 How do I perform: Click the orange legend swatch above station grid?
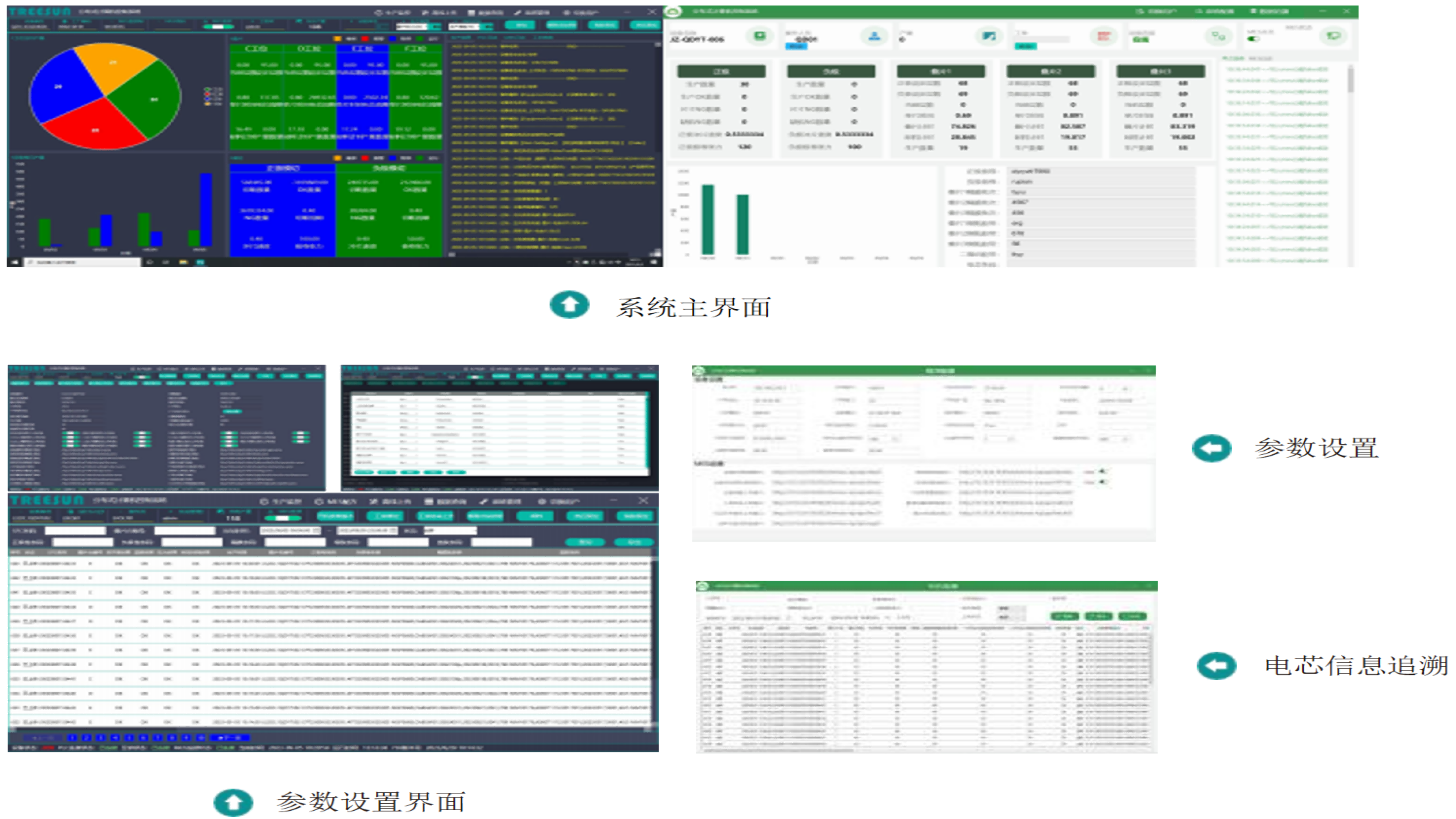pos(337,39)
